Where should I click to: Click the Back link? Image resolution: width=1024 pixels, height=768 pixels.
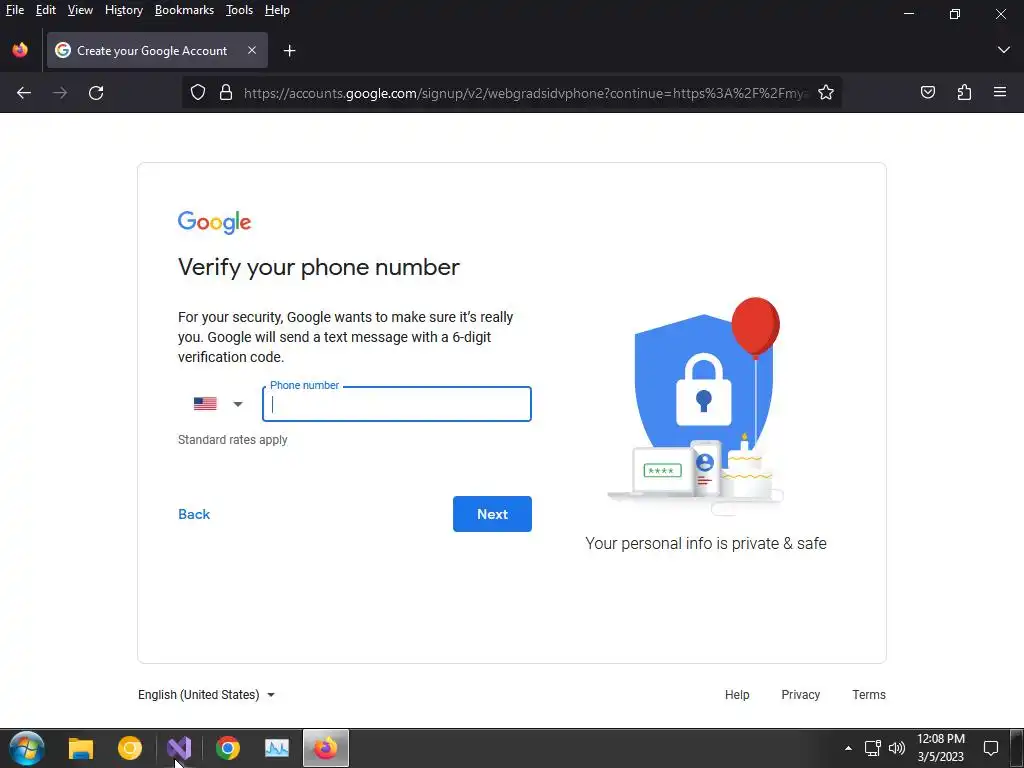(x=194, y=514)
